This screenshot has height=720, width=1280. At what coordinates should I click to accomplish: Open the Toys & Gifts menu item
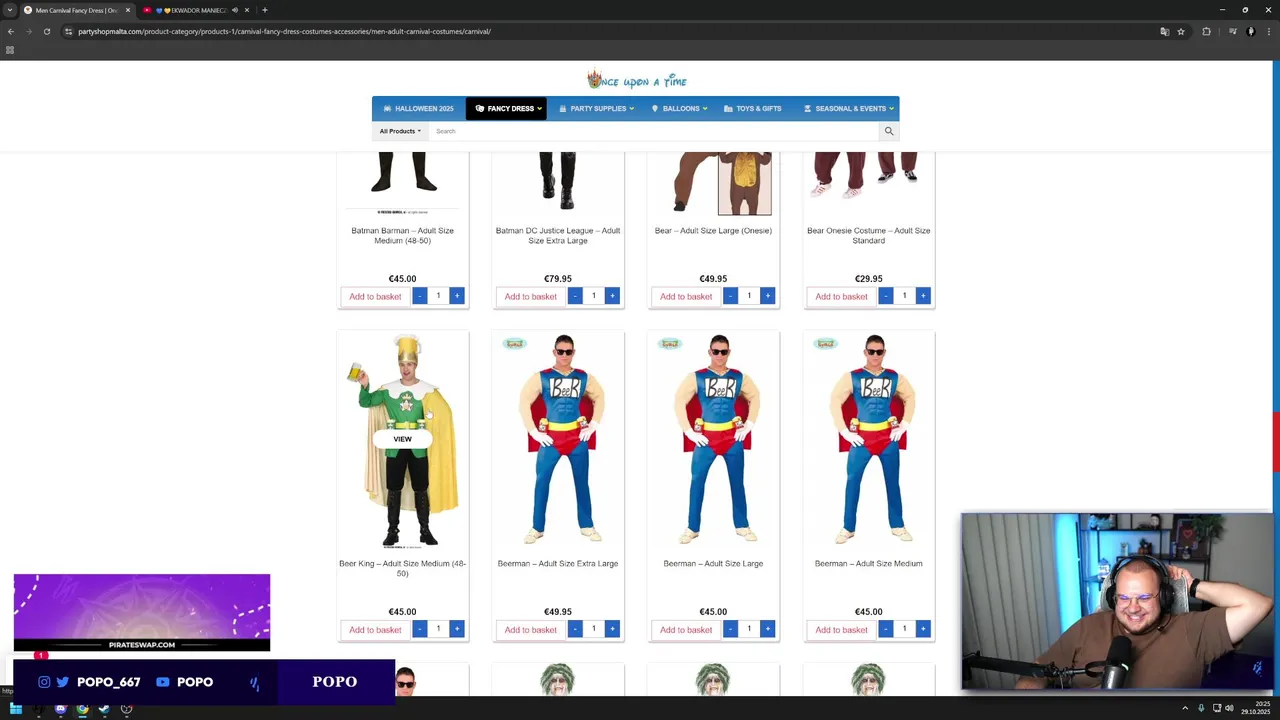753,108
